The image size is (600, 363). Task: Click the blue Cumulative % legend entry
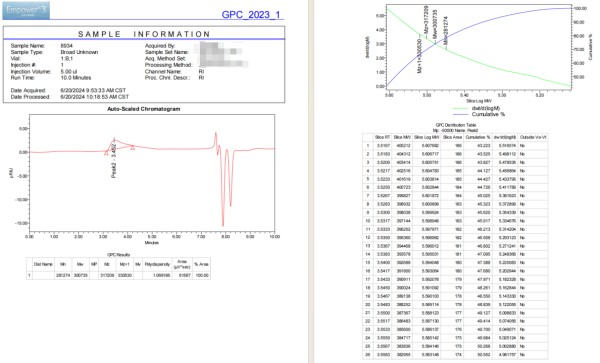[x=479, y=114]
